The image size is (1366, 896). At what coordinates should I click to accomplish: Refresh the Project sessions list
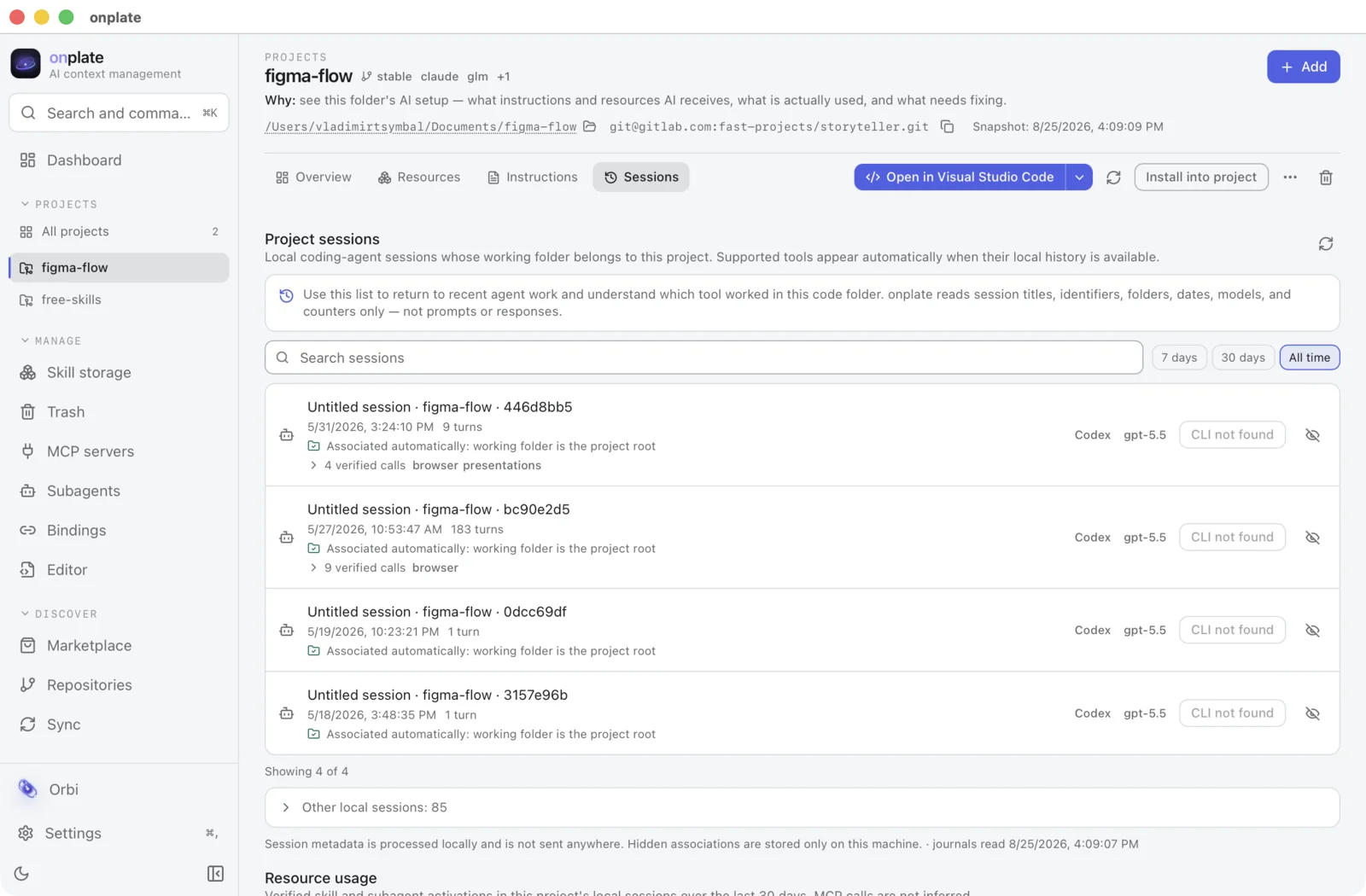tap(1326, 244)
